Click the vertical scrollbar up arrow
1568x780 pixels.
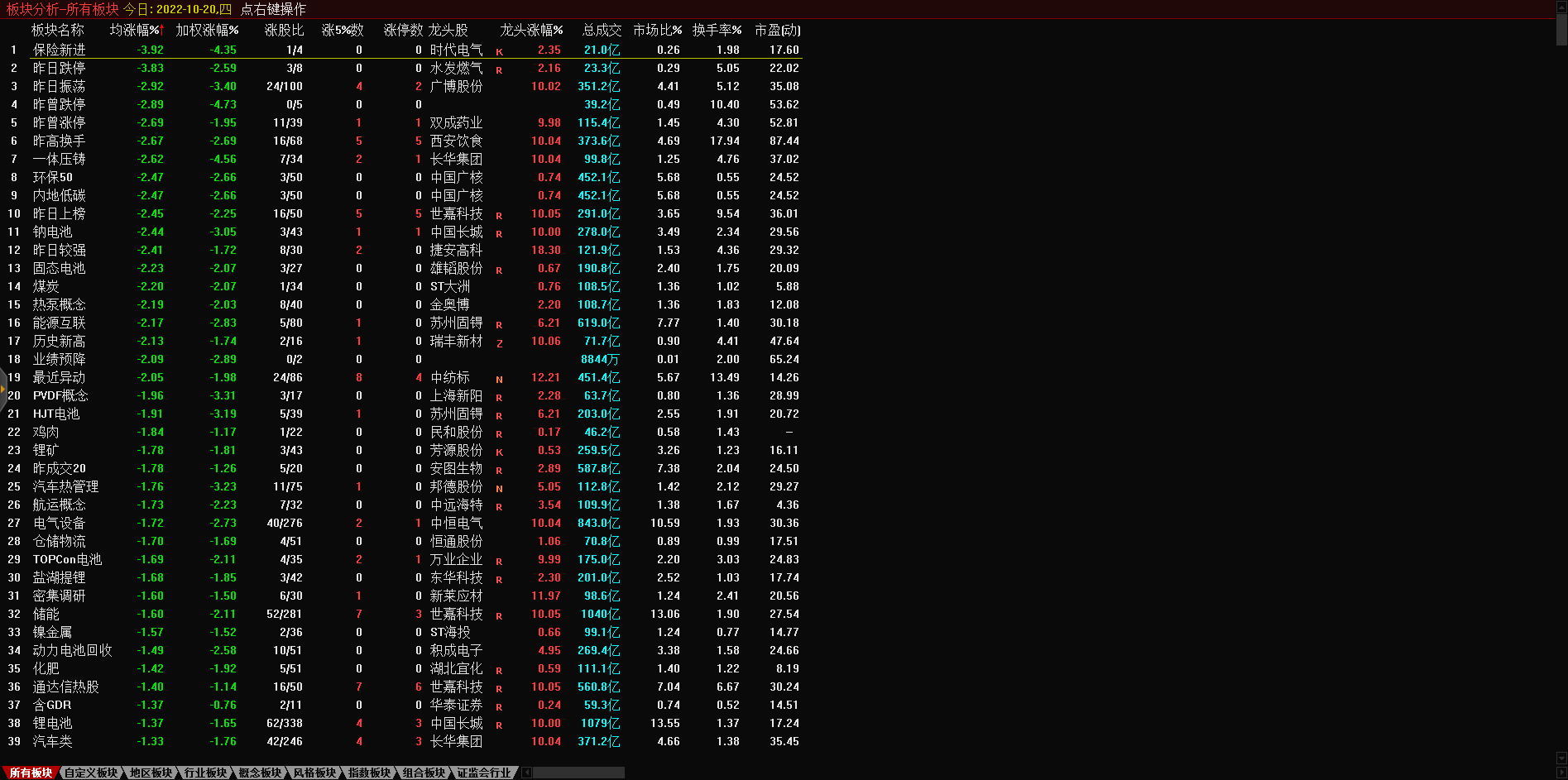[x=1561, y=7]
